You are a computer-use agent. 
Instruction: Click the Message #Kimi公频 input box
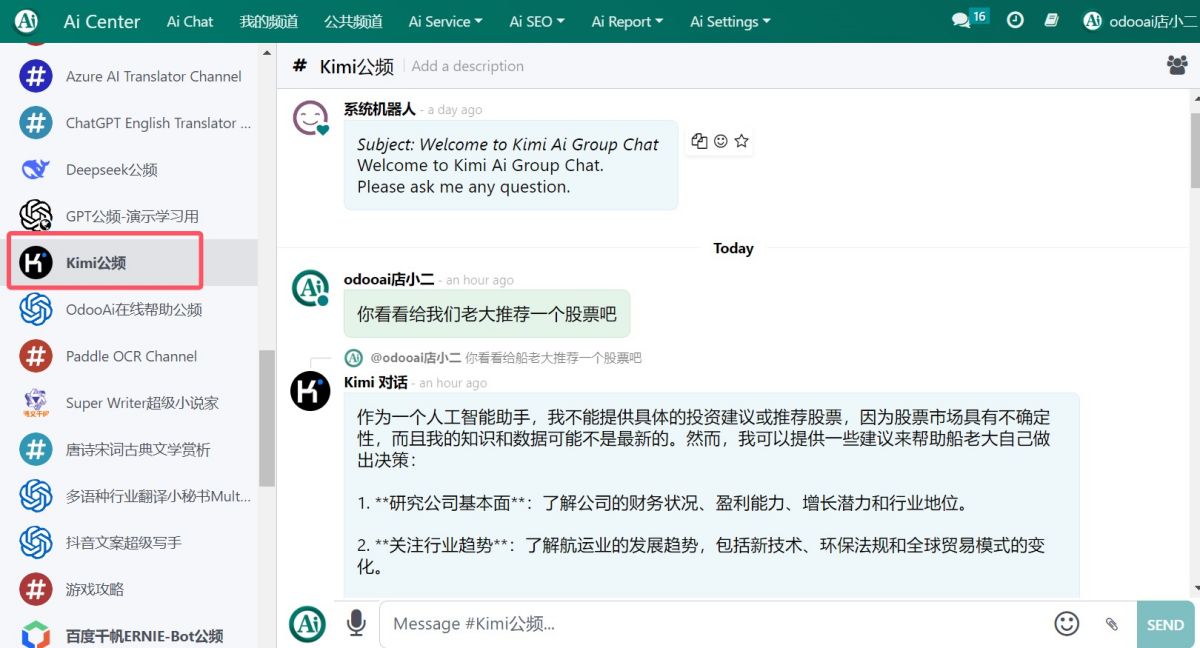click(x=715, y=623)
